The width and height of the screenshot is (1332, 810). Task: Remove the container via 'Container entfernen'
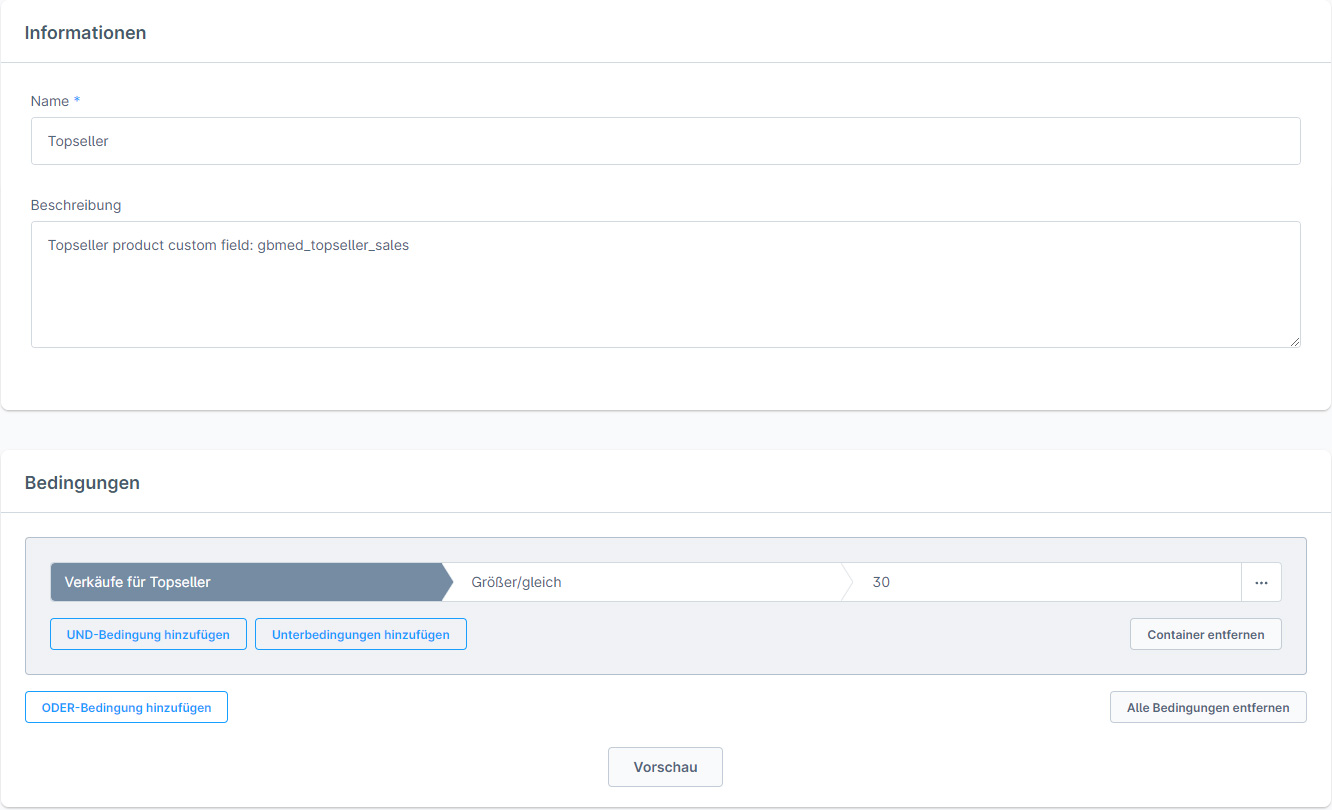tap(1205, 634)
